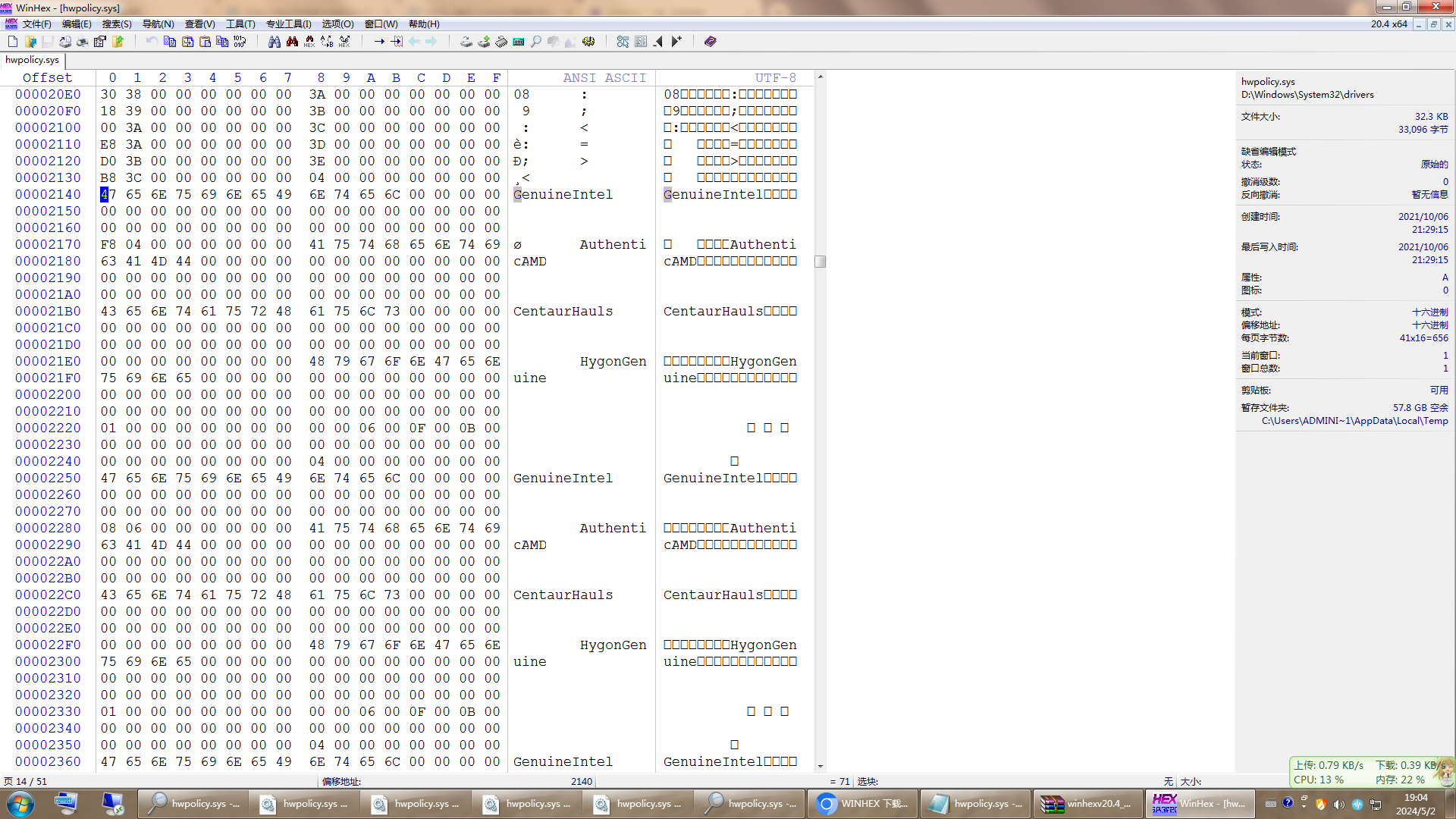1456x819 pixels.
Task: Click the 101/010 binary data icon
Action: [x=240, y=42]
